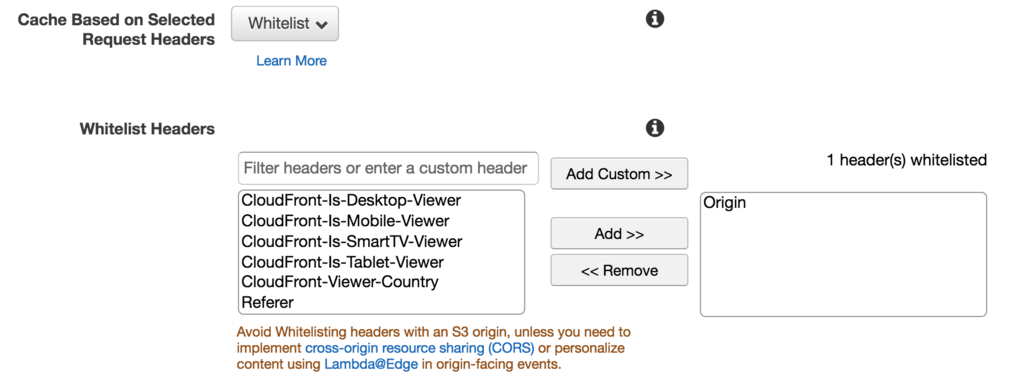Click the Add >> button
Image resolution: width=1024 pixels, height=386 pixels.
pyautogui.click(x=619, y=234)
